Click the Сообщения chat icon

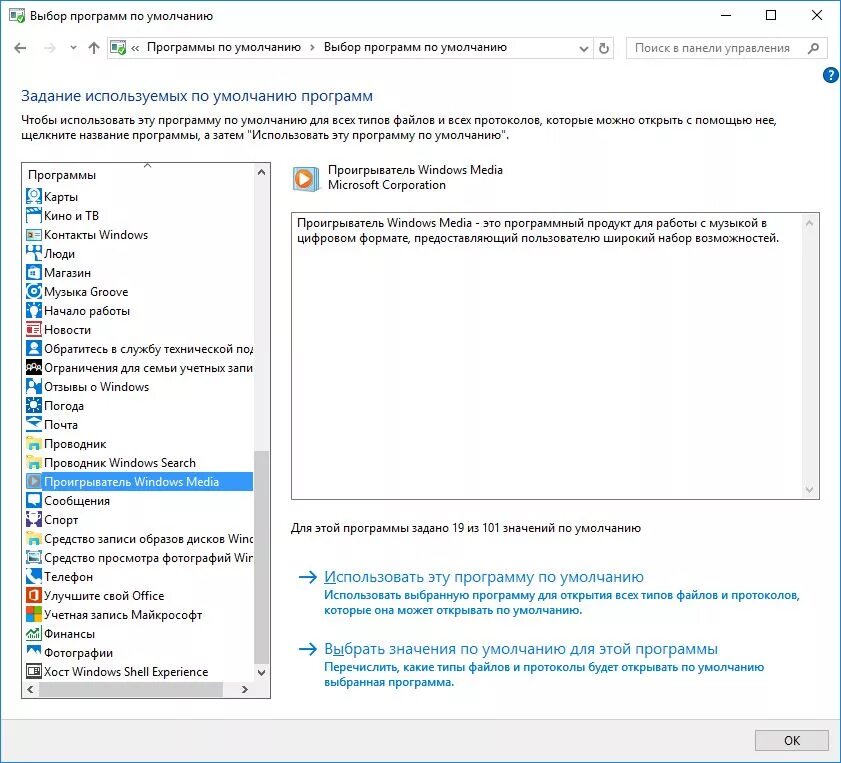tap(33, 500)
